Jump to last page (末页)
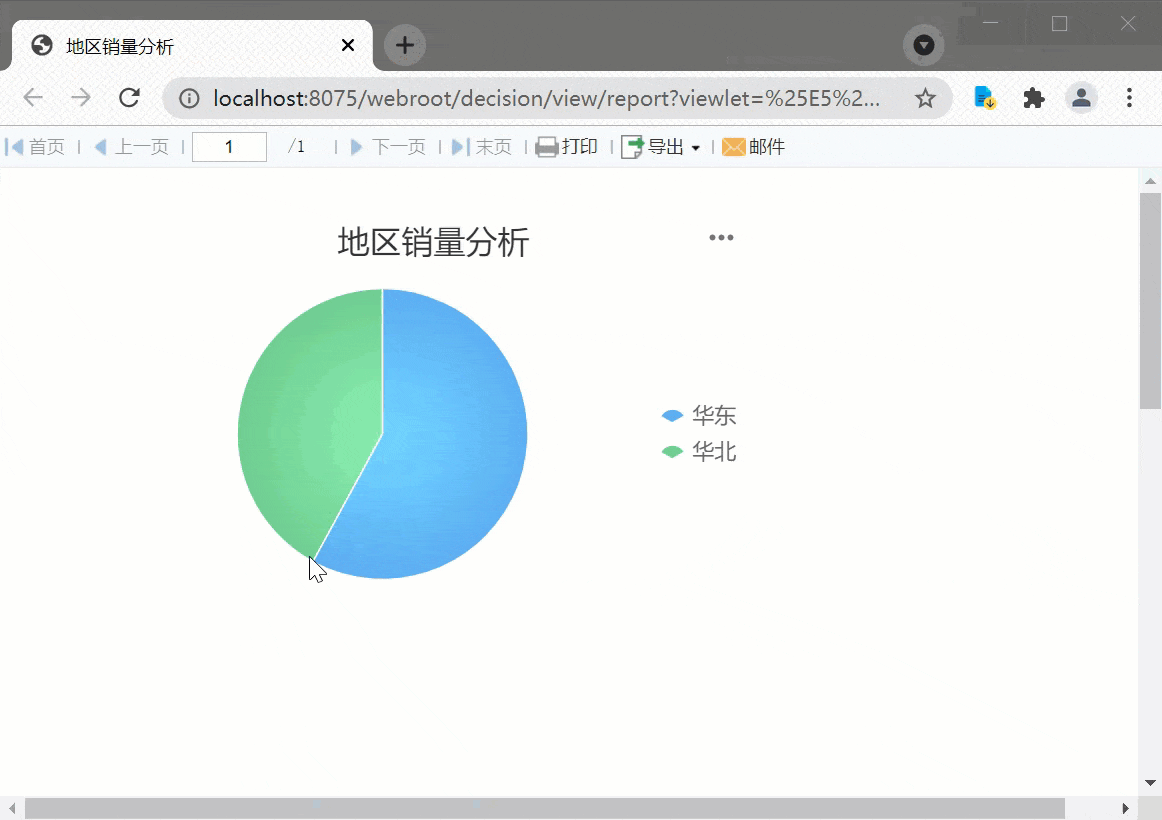The image size is (1162, 820). coord(482,147)
